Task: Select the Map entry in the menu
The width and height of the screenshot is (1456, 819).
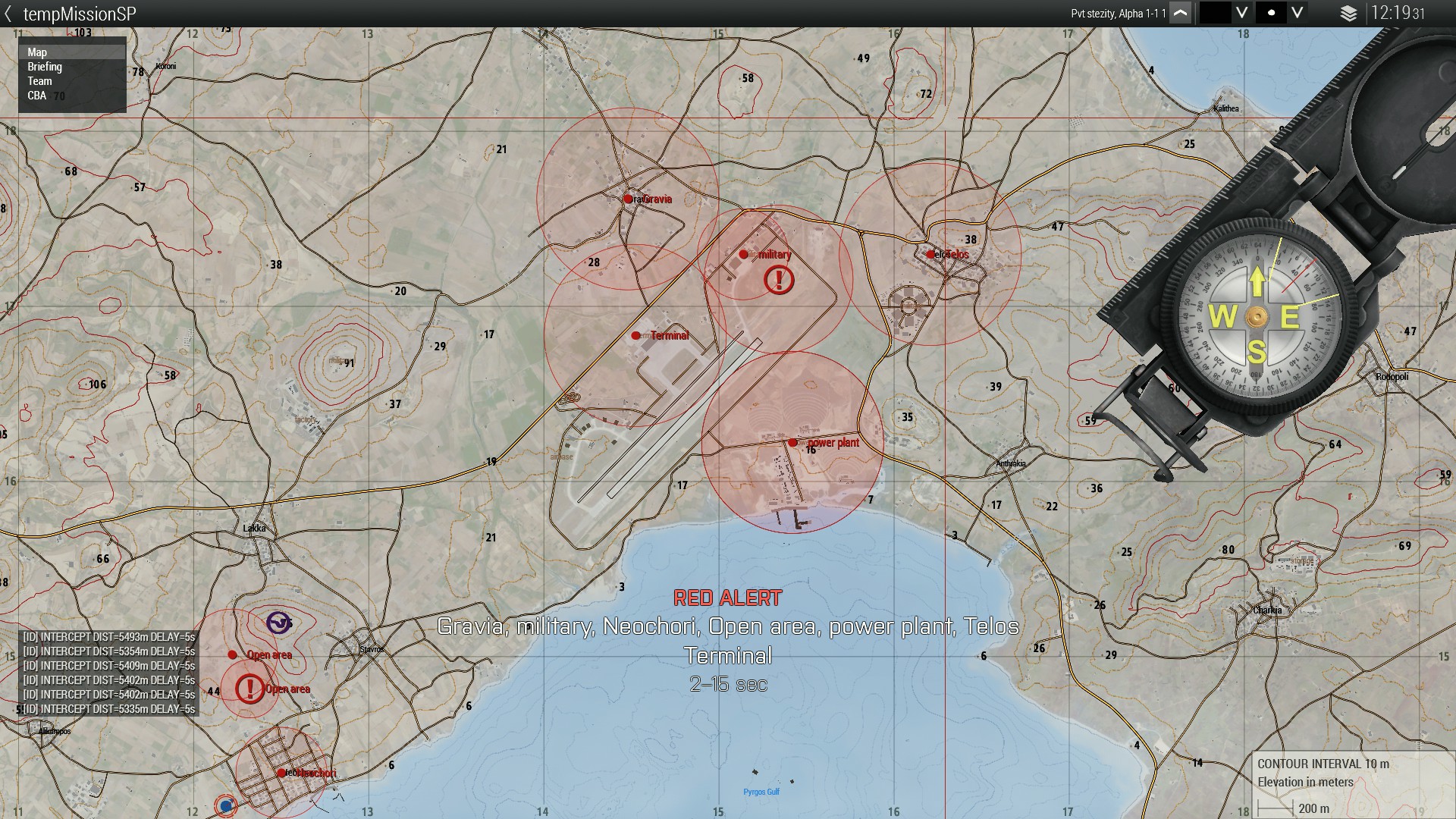Action: [x=37, y=52]
